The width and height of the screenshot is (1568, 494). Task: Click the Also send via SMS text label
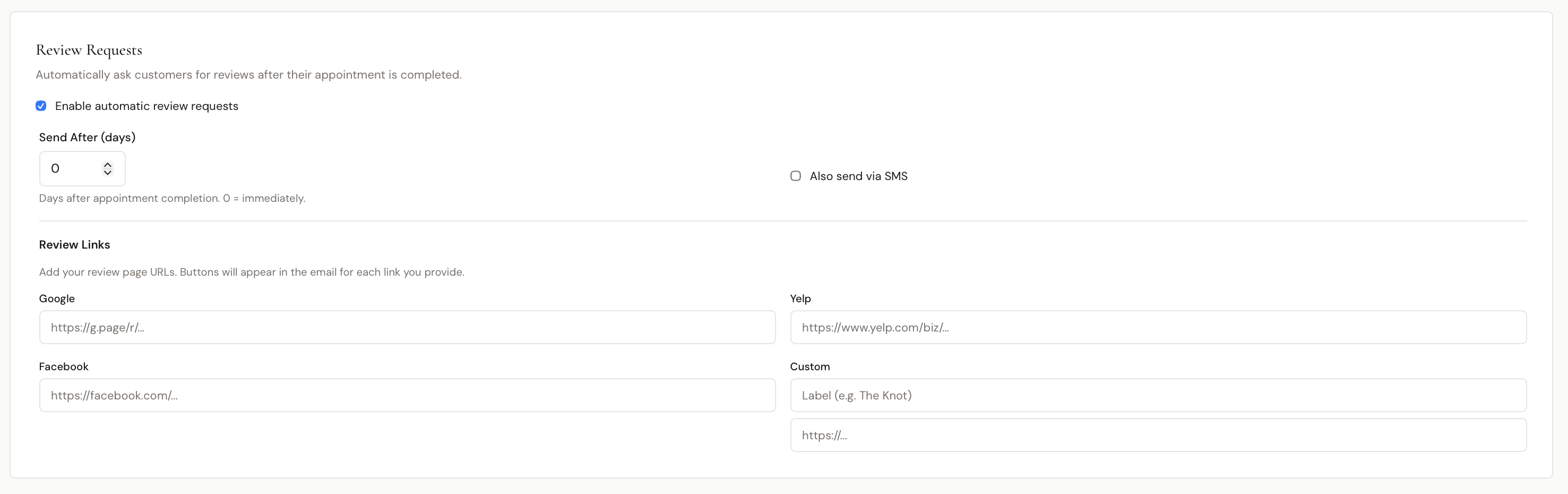click(858, 176)
